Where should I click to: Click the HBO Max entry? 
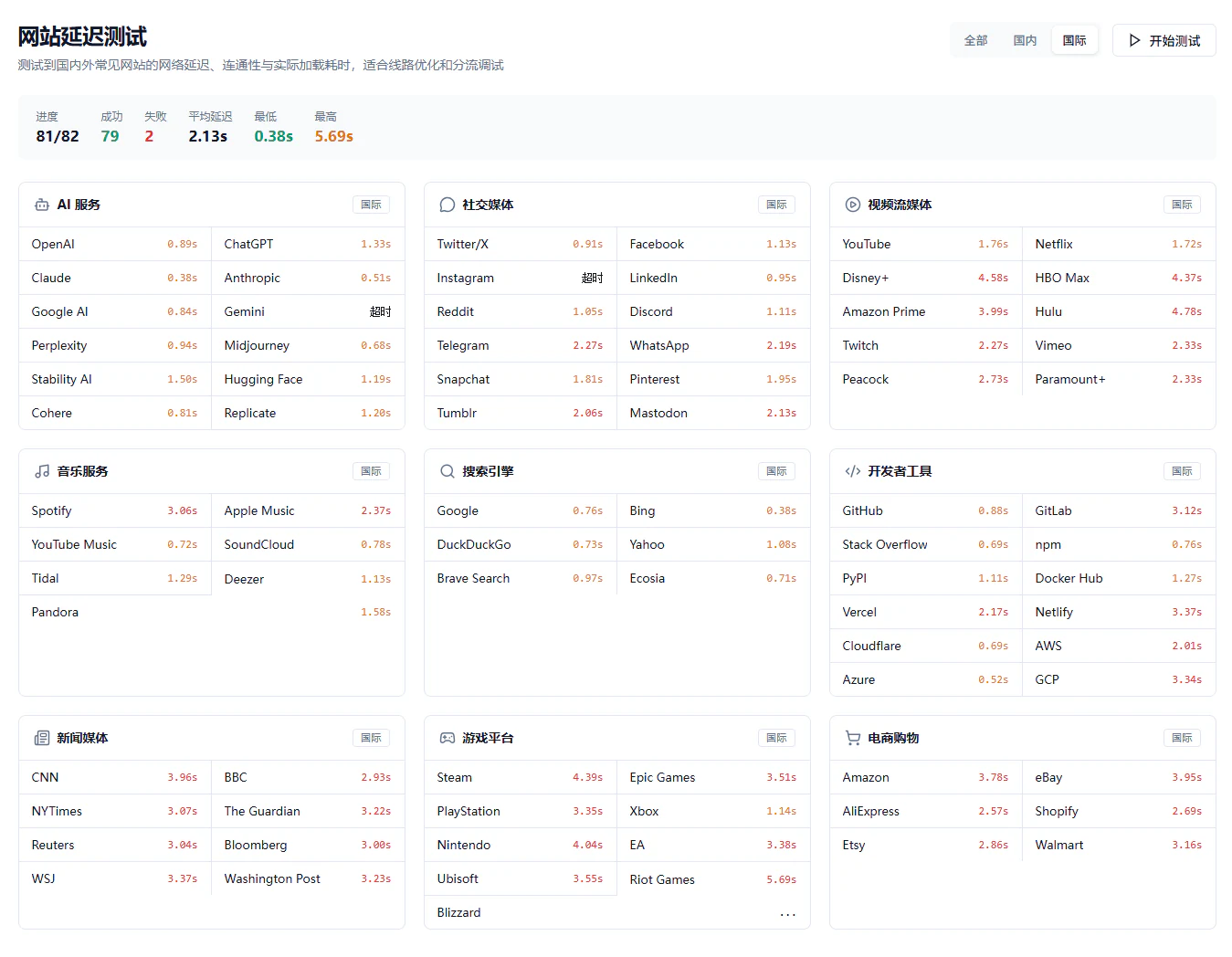pos(1119,278)
